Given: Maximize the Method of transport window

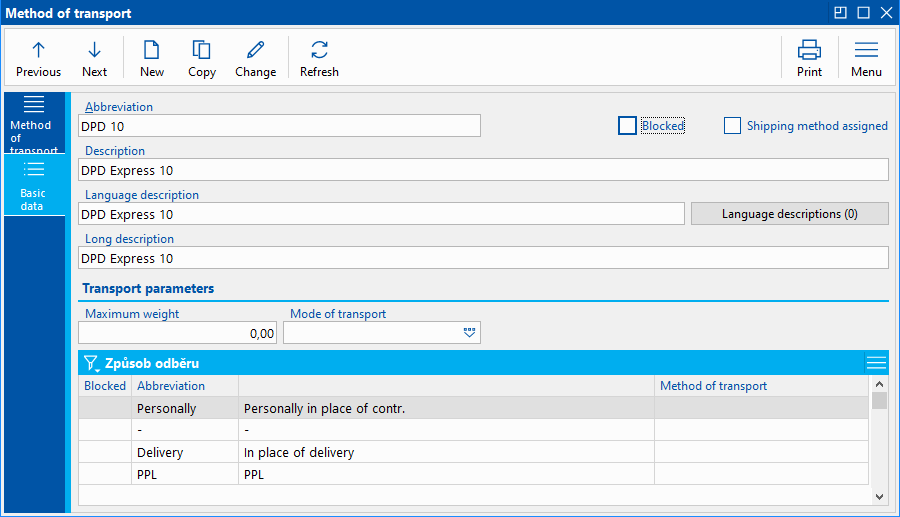Looking at the screenshot, I should pyautogui.click(x=863, y=13).
